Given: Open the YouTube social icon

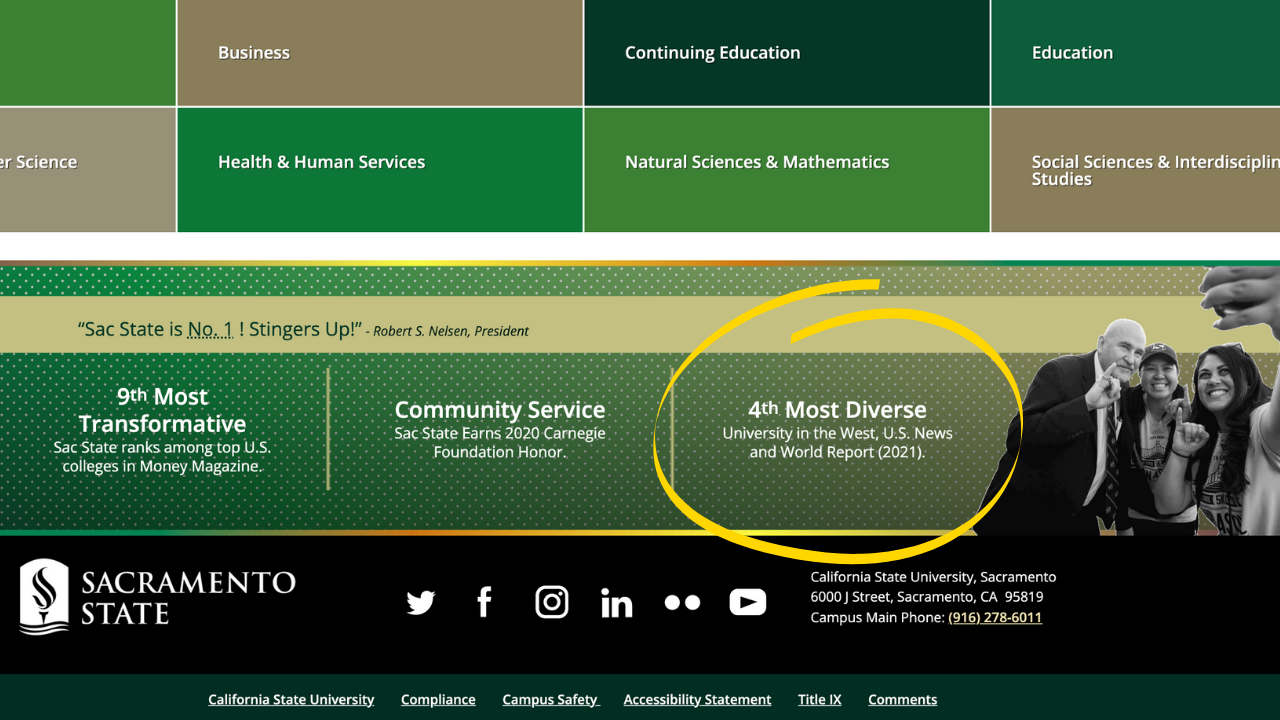Looking at the screenshot, I should pyautogui.click(x=748, y=602).
